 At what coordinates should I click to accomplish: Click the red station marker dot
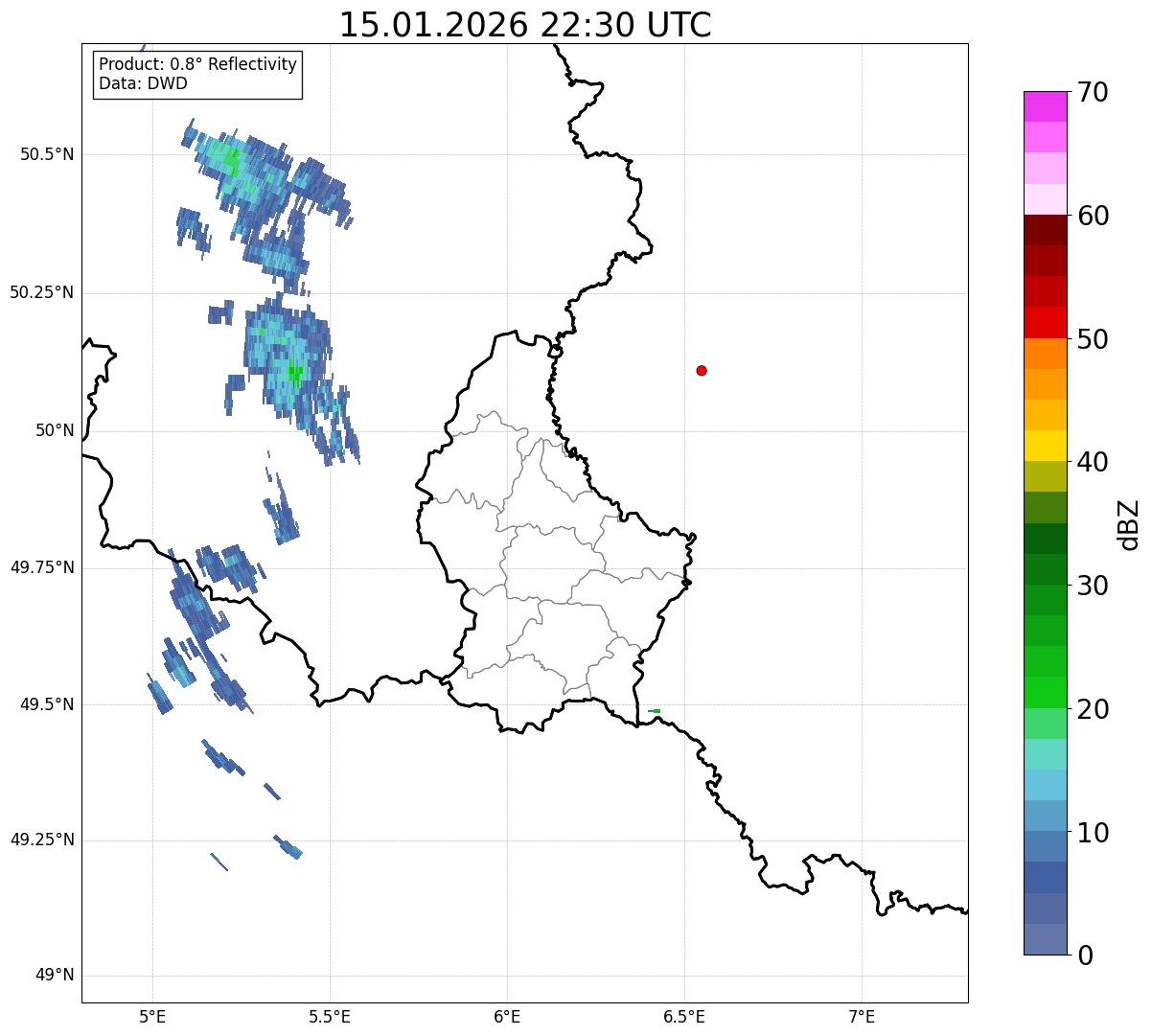[702, 371]
